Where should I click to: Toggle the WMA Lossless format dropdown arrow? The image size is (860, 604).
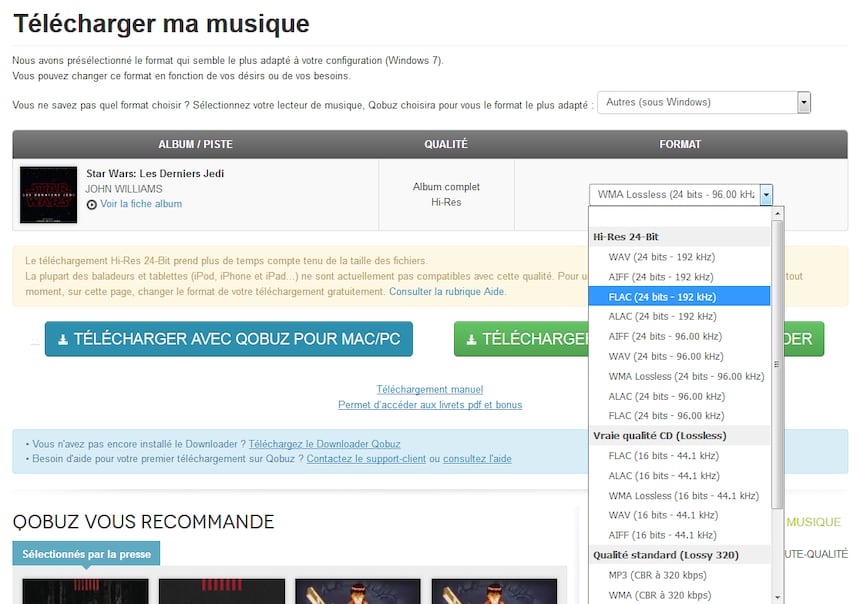[x=766, y=195]
